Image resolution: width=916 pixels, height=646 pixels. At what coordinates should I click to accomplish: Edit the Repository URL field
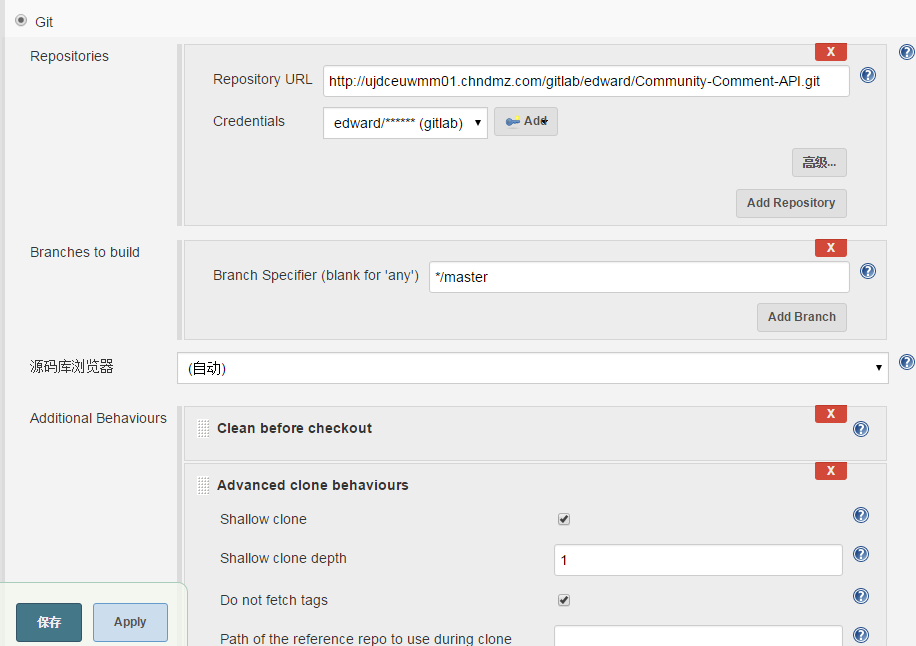pyautogui.click(x=586, y=81)
